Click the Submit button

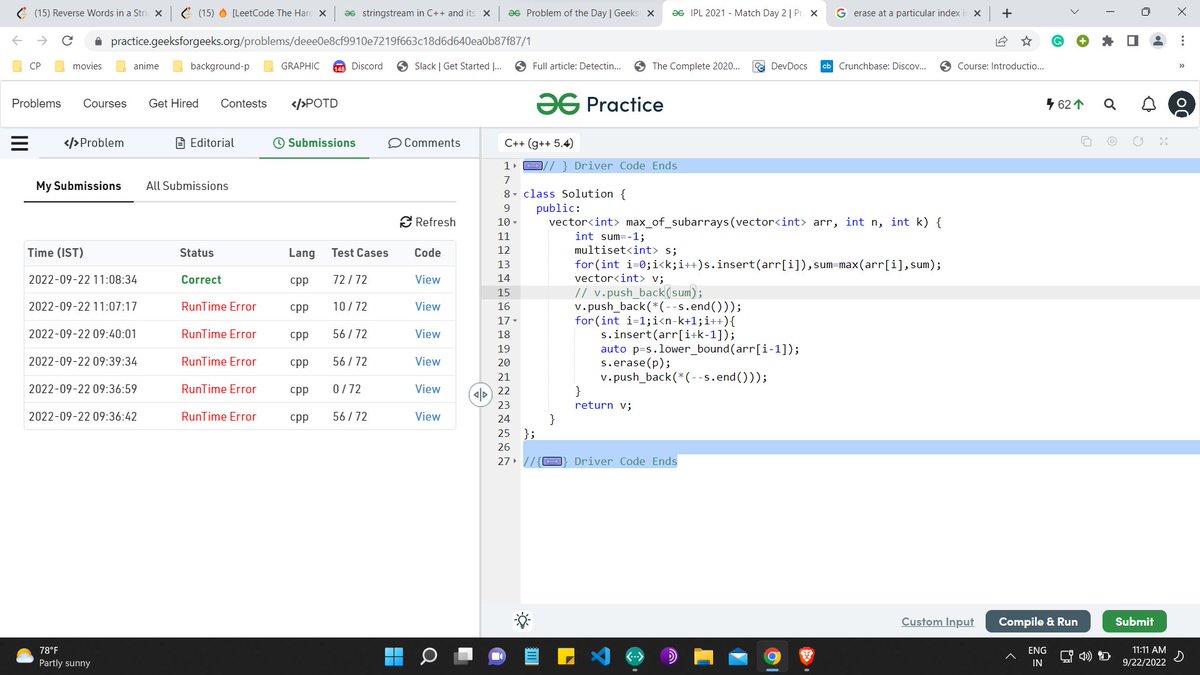pos(1134,621)
